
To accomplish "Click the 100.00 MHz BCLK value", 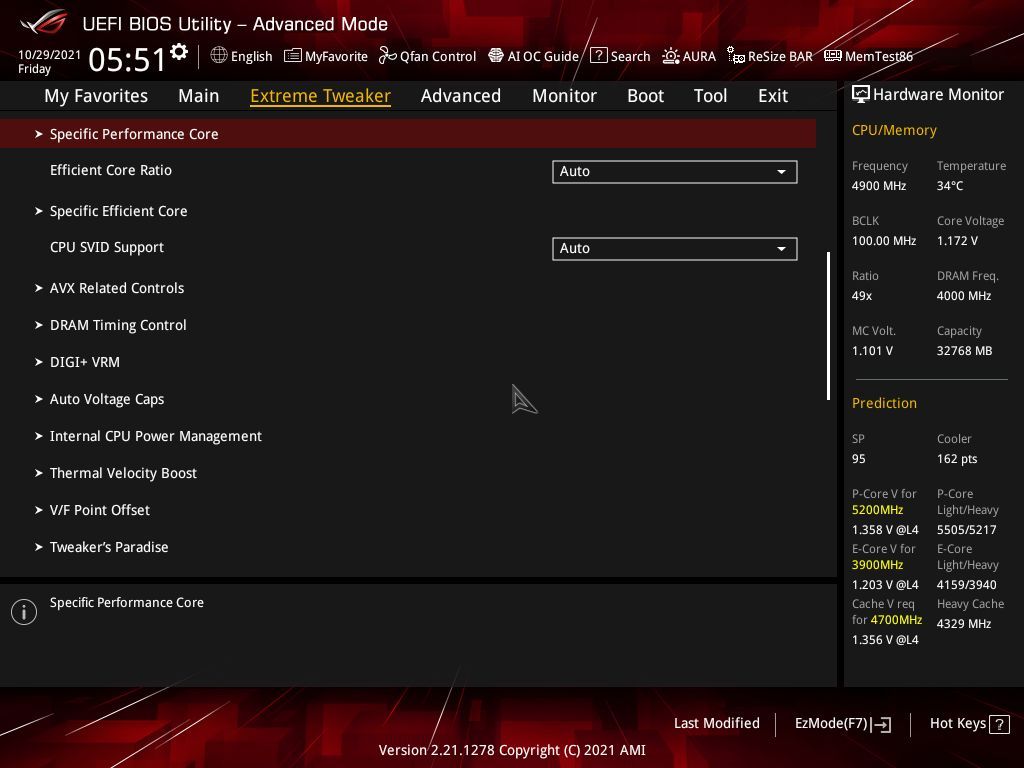I will [884, 241].
